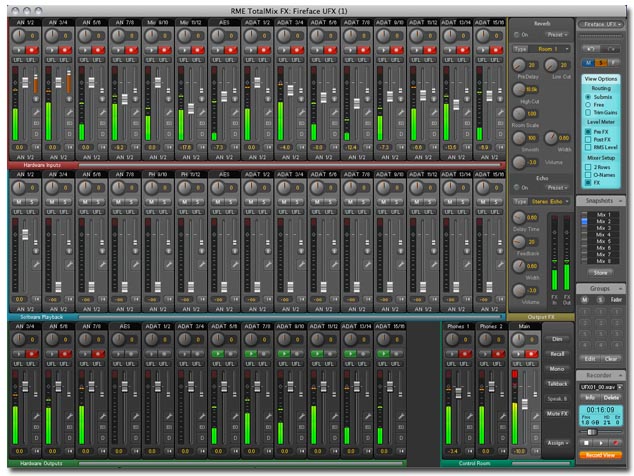Toggle 2 Rows mixer setup checkbox
Screen dimensions: 634x476
[586, 167]
